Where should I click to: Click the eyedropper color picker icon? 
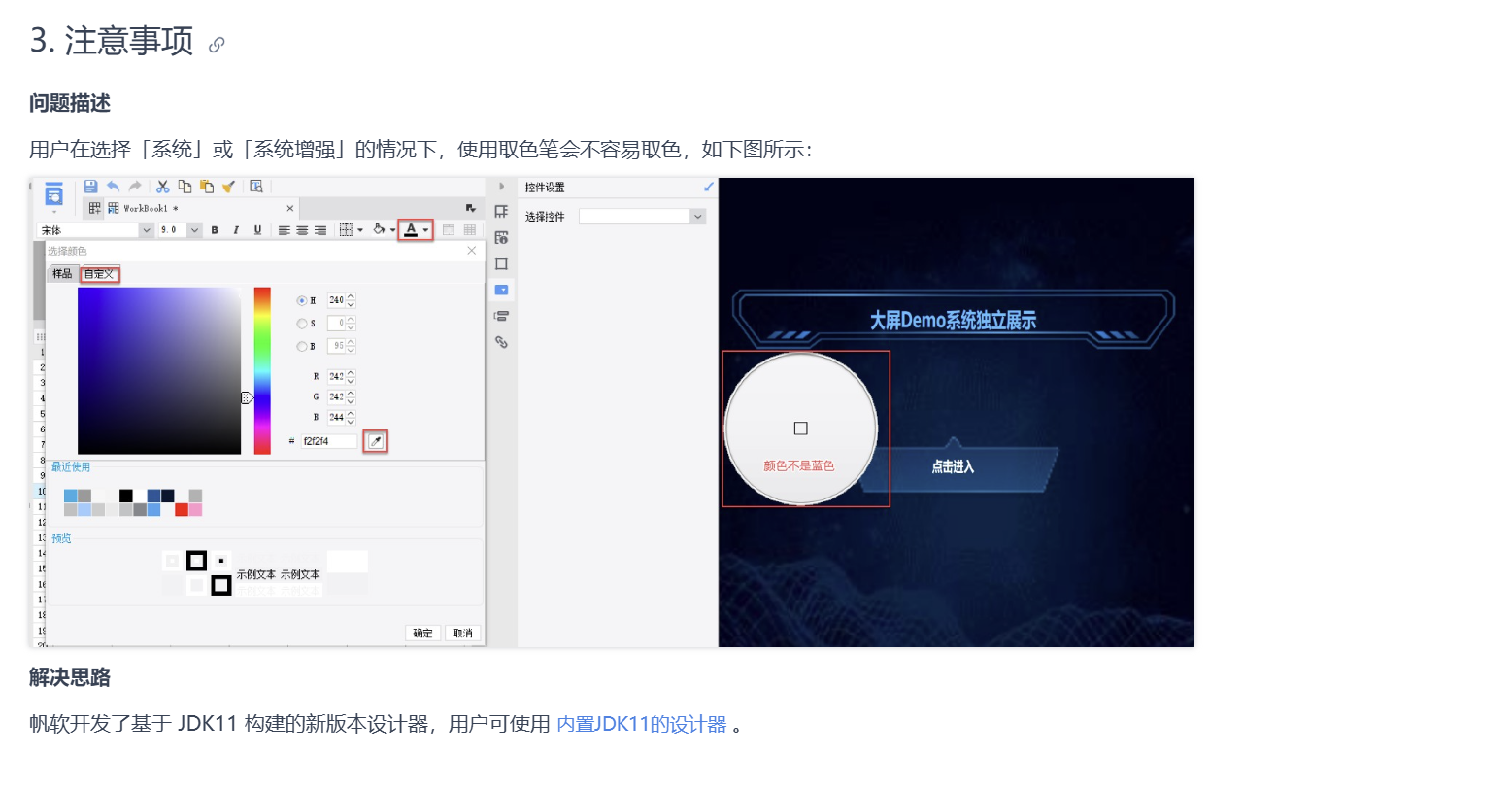(x=375, y=441)
